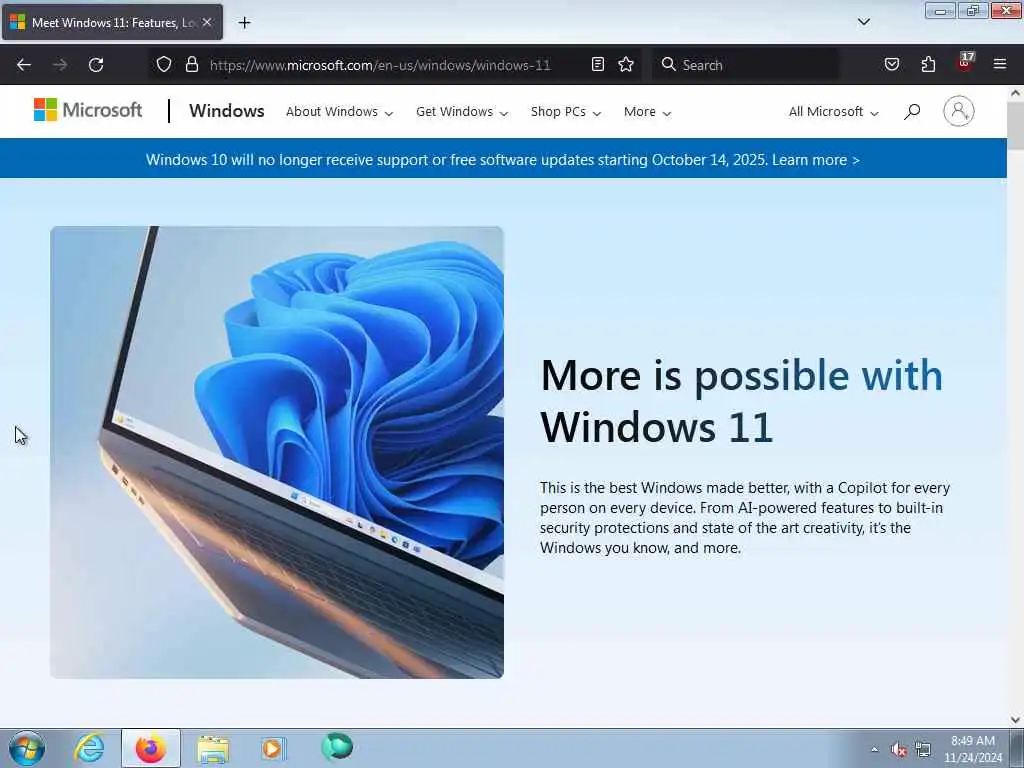The width and height of the screenshot is (1024, 768).
Task: Toggle reader view icon
Action: (598, 65)
